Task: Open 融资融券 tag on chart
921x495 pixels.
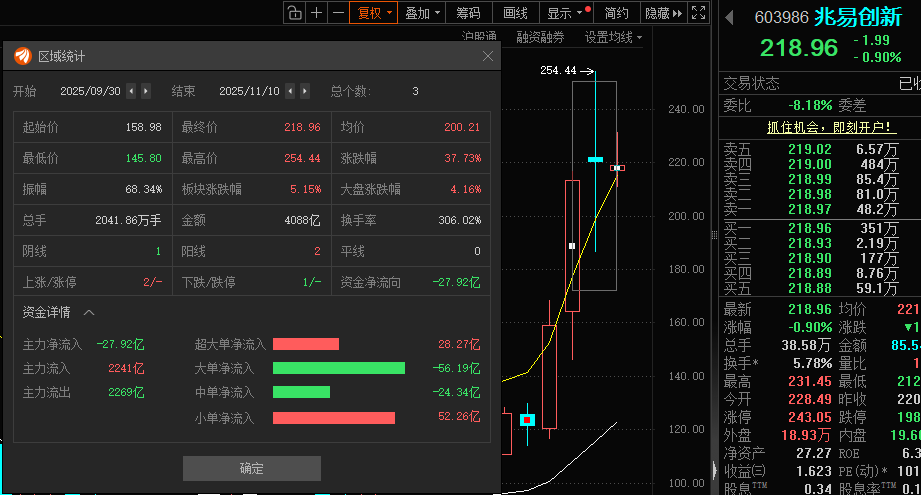Action: click(540, 38)
